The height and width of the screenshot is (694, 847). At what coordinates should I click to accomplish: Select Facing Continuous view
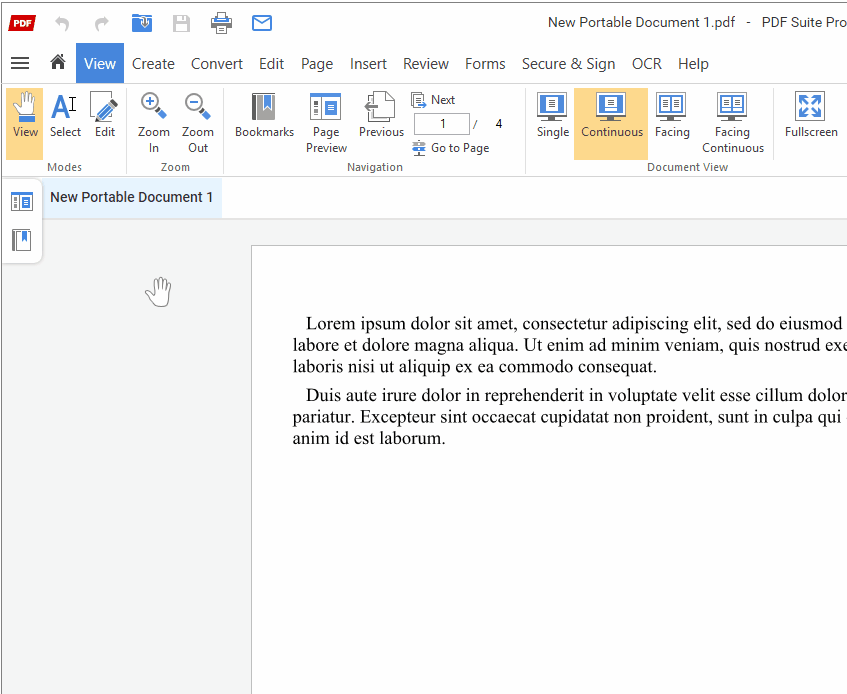click(x=732, y=124)
